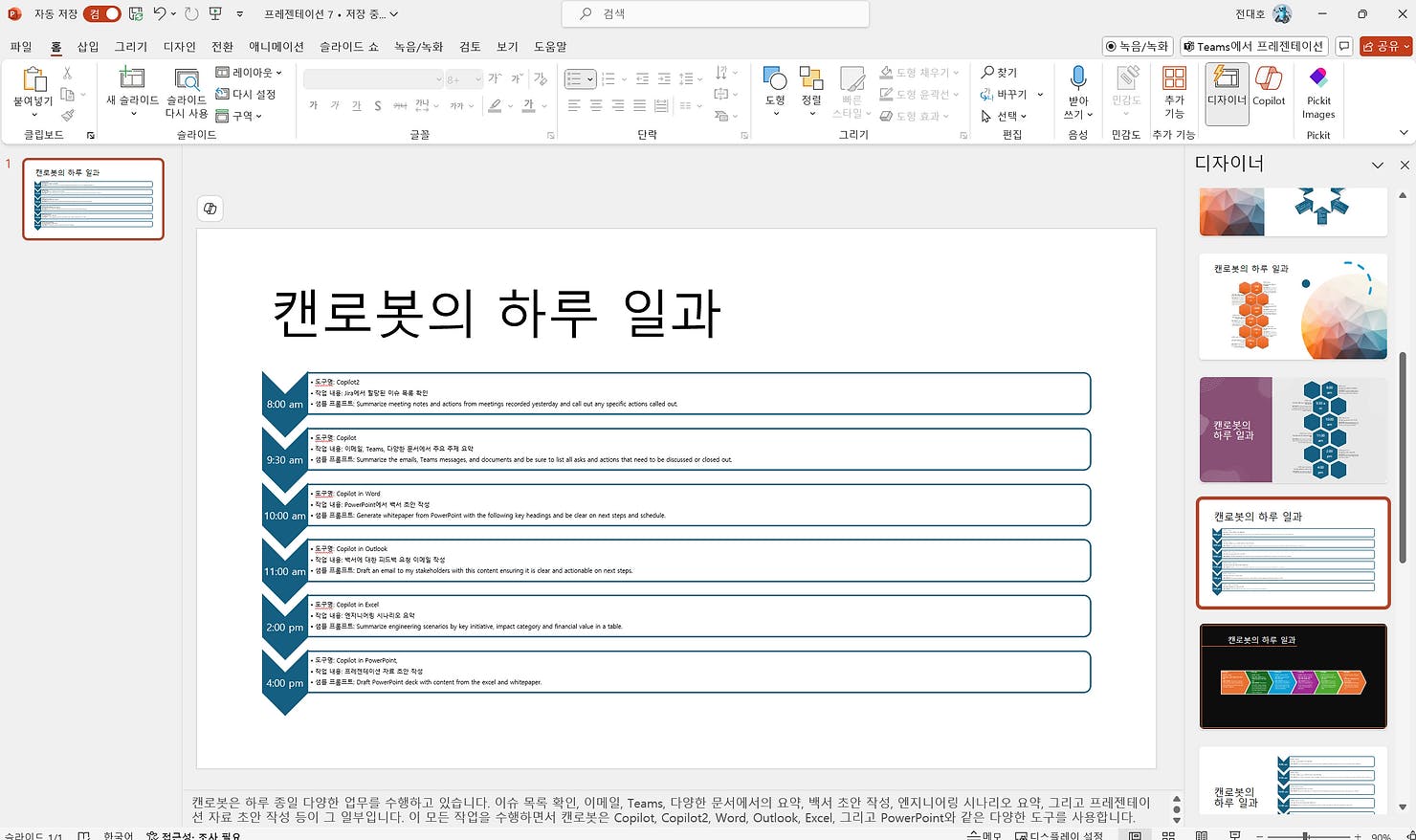
Task: Click the 디자이너 ribbon icon
Action: [1226, 91]
